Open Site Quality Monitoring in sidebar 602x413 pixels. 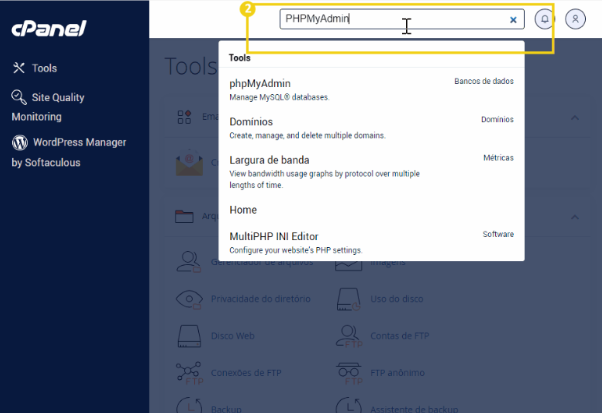point(48,107)
